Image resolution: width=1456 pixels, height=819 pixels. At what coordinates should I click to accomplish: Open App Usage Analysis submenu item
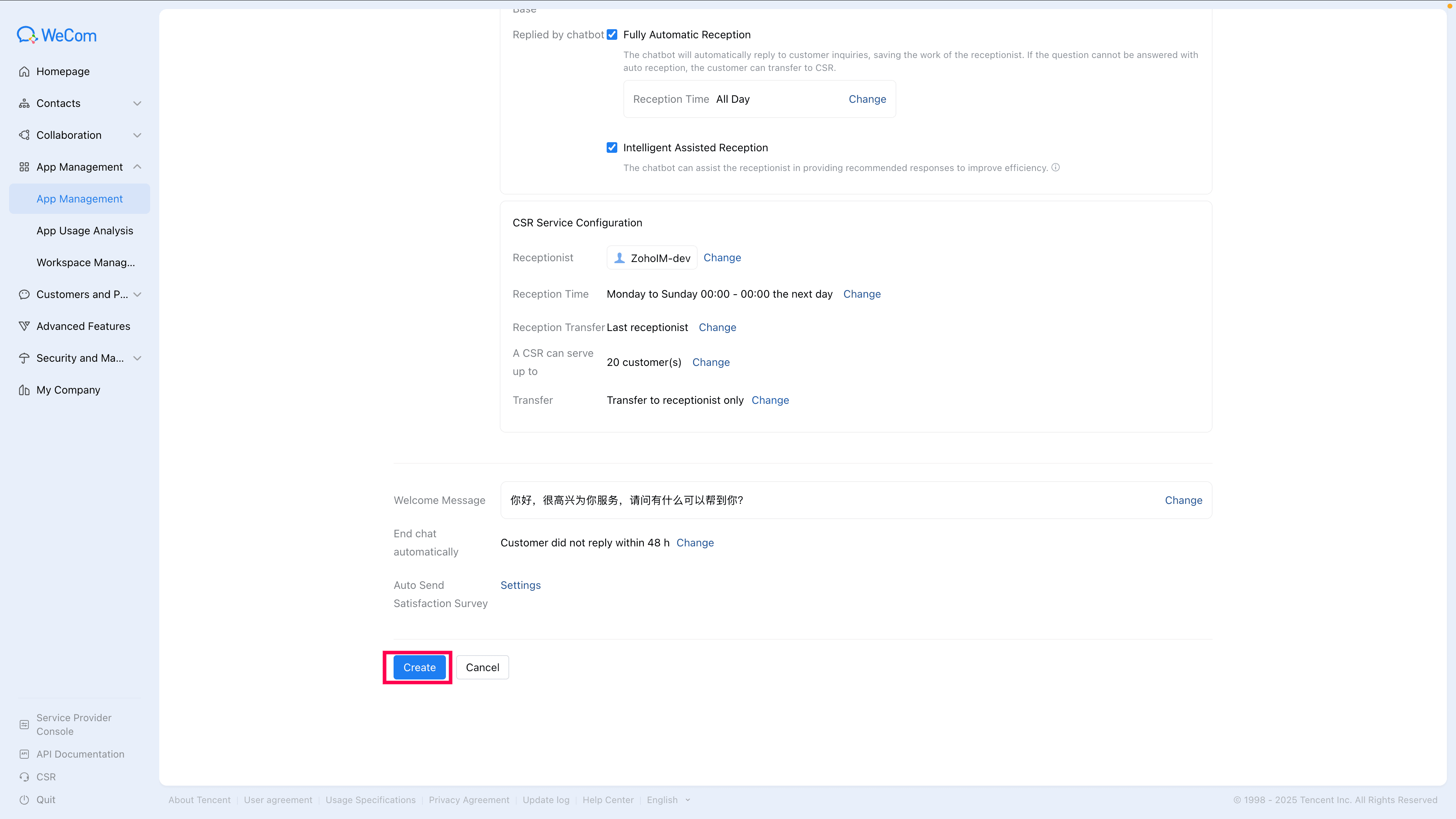coord(85,231)
